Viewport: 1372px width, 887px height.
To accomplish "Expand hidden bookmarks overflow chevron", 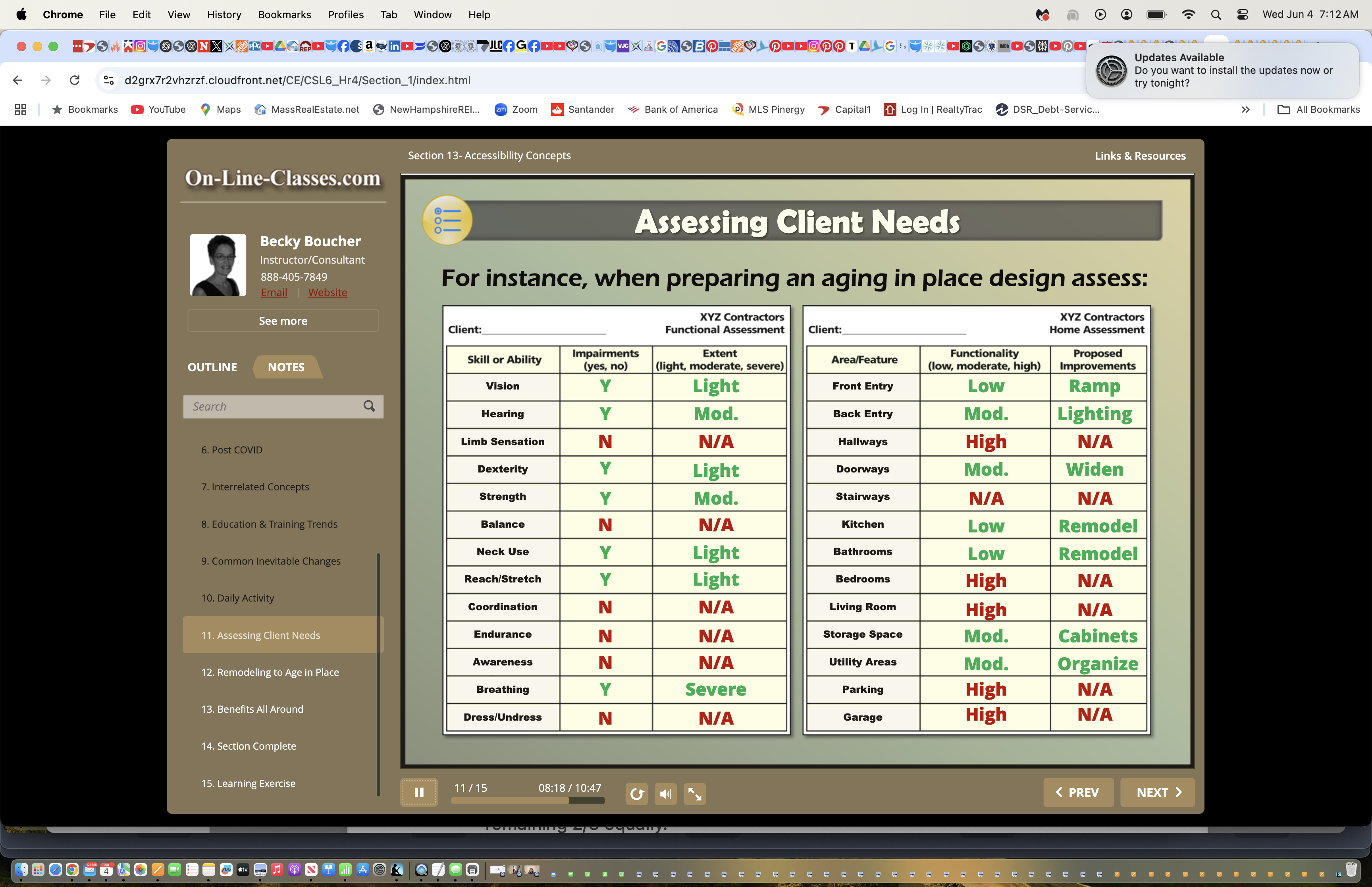I will 1245,110.
